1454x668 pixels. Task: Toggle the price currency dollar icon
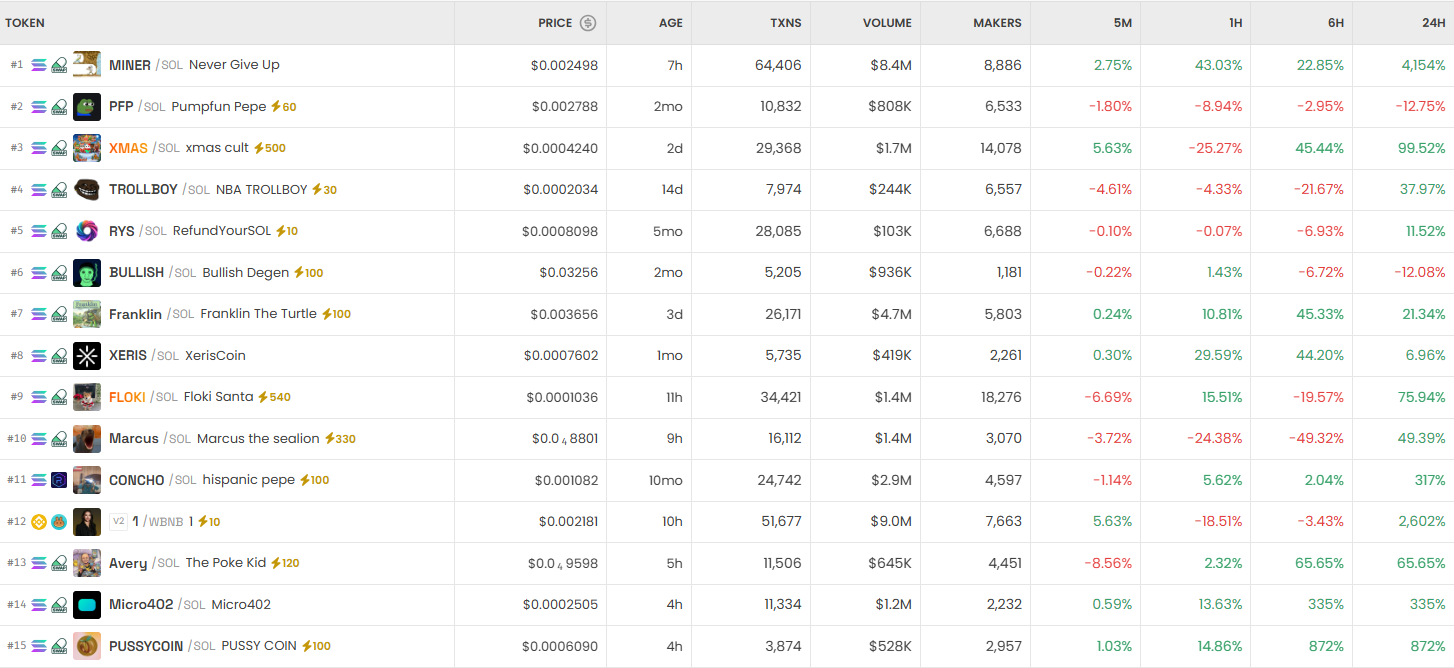588,23
